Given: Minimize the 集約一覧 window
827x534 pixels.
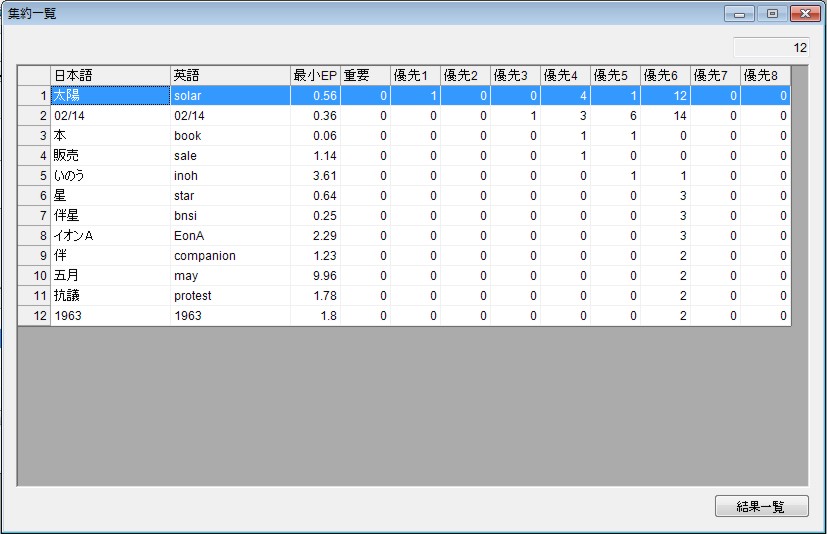Looking at the screenshot, I should 741,13.
